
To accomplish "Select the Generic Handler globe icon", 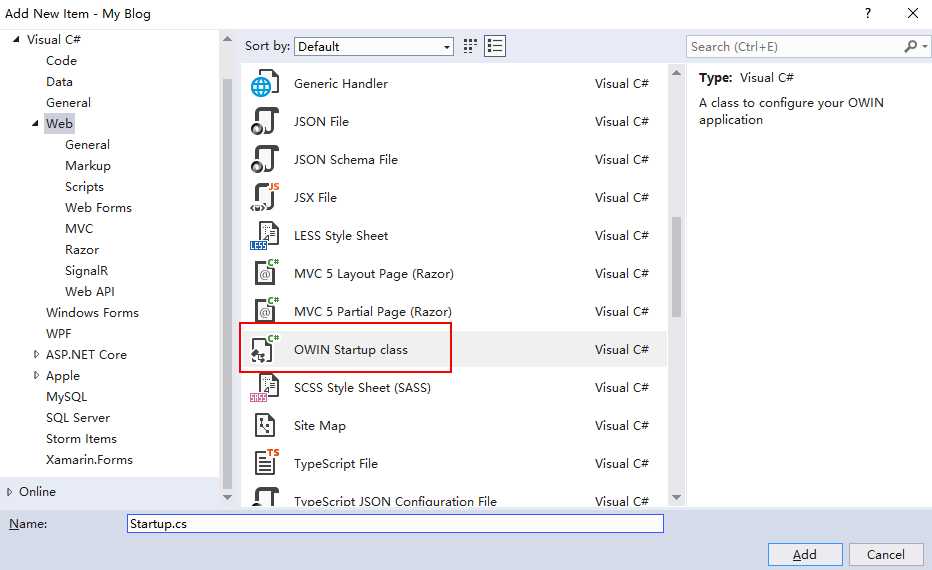I will [265, 84].
